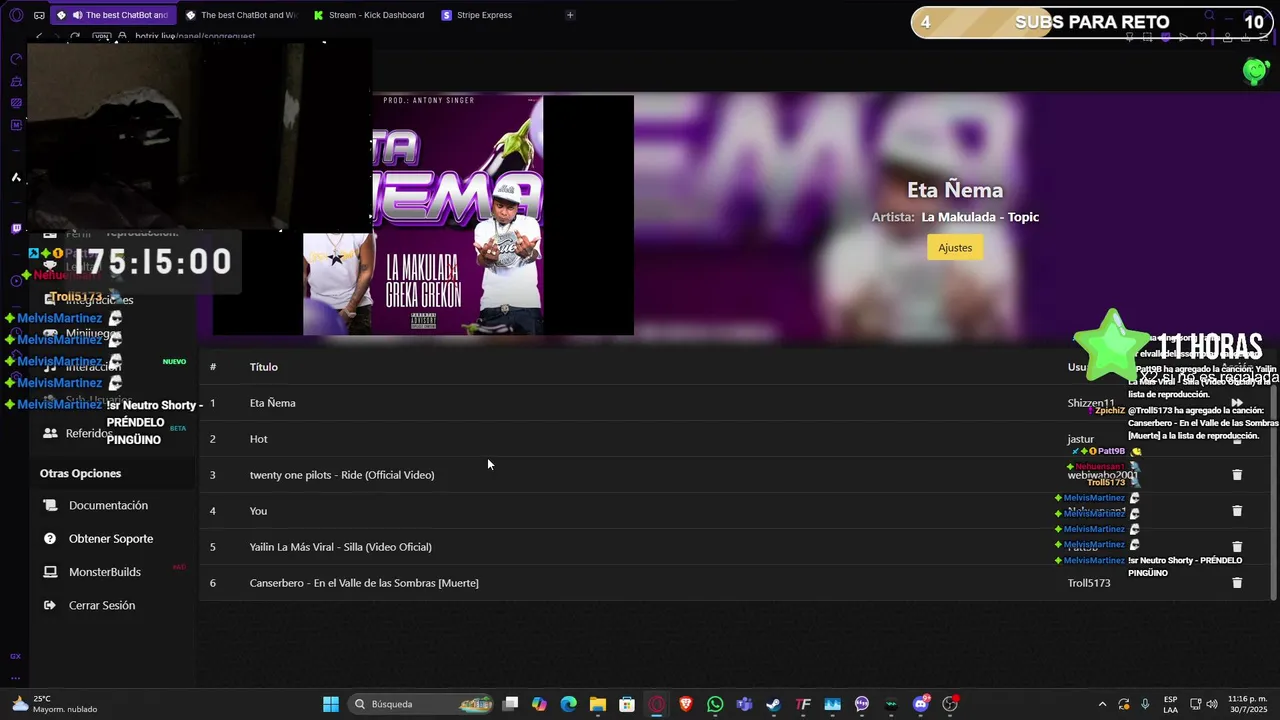Click user Troll5173 in the table
1280x720 pixels.
1089,583
